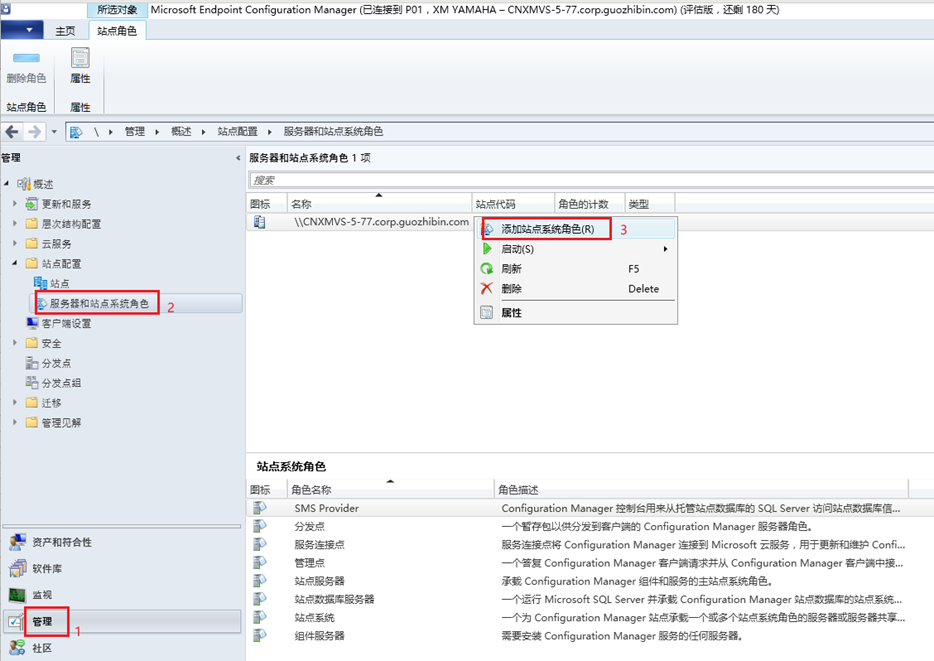Viewport: 934px width, 661px height.
Task: Click the server icon beside CNXMVS-5-77
Action: point(258,221)
